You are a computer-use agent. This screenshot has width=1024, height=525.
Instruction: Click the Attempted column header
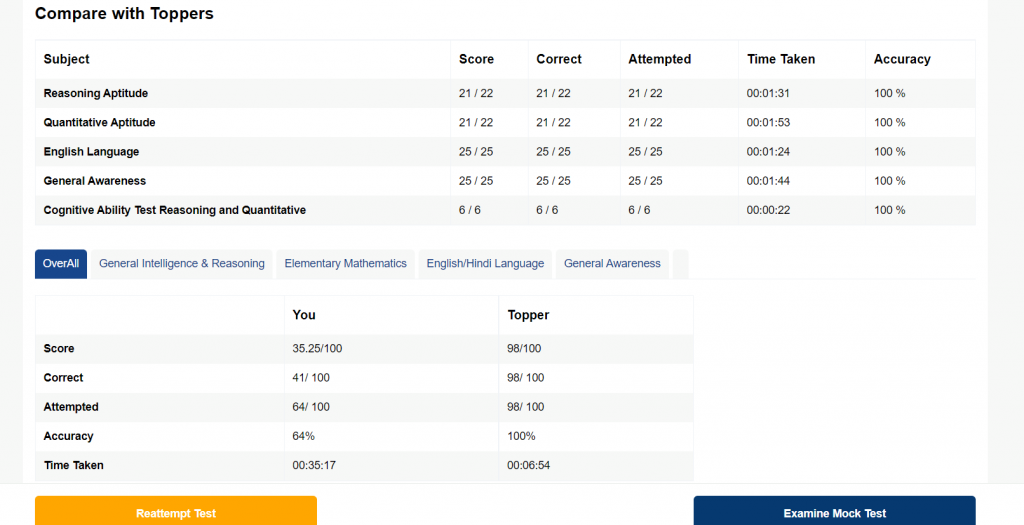(660, 59)
